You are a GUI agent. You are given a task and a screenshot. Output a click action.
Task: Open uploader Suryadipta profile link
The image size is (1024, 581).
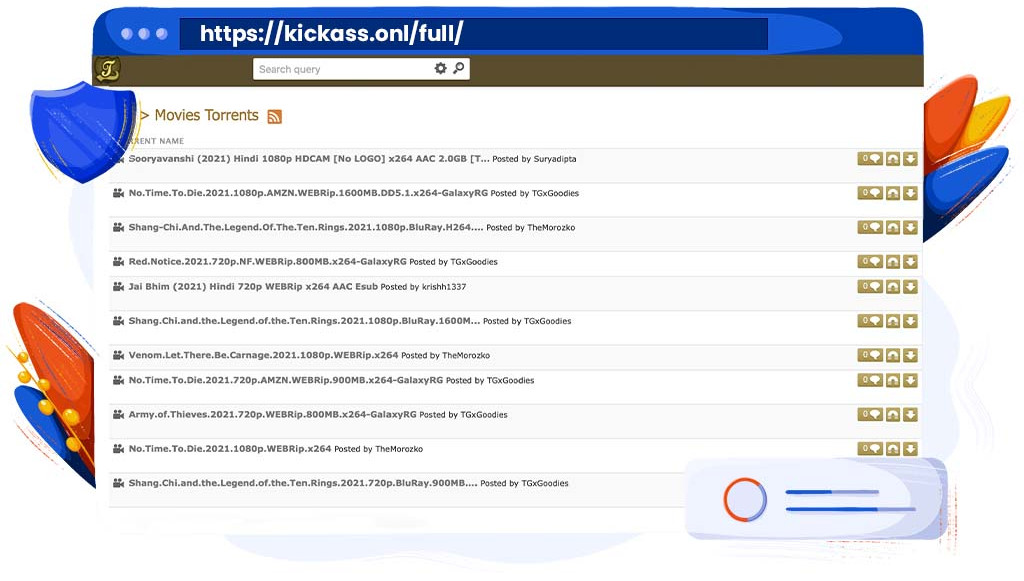554,159
